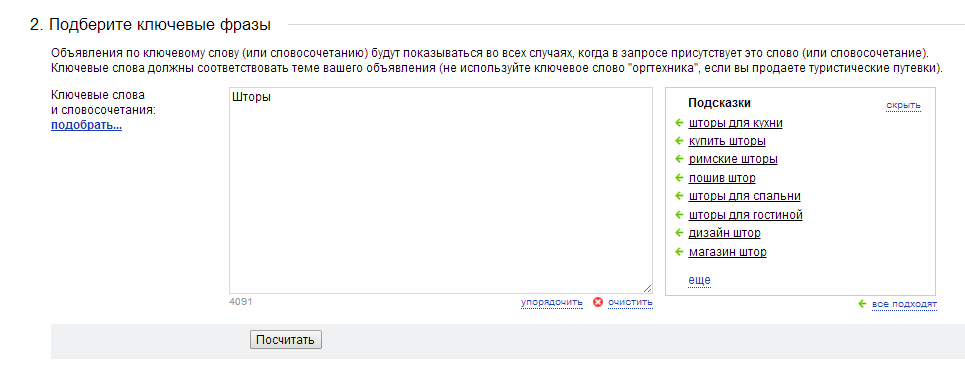Add 'шторы для гостиной' via green arrow
Screen dimensions: 965x372
679,215
